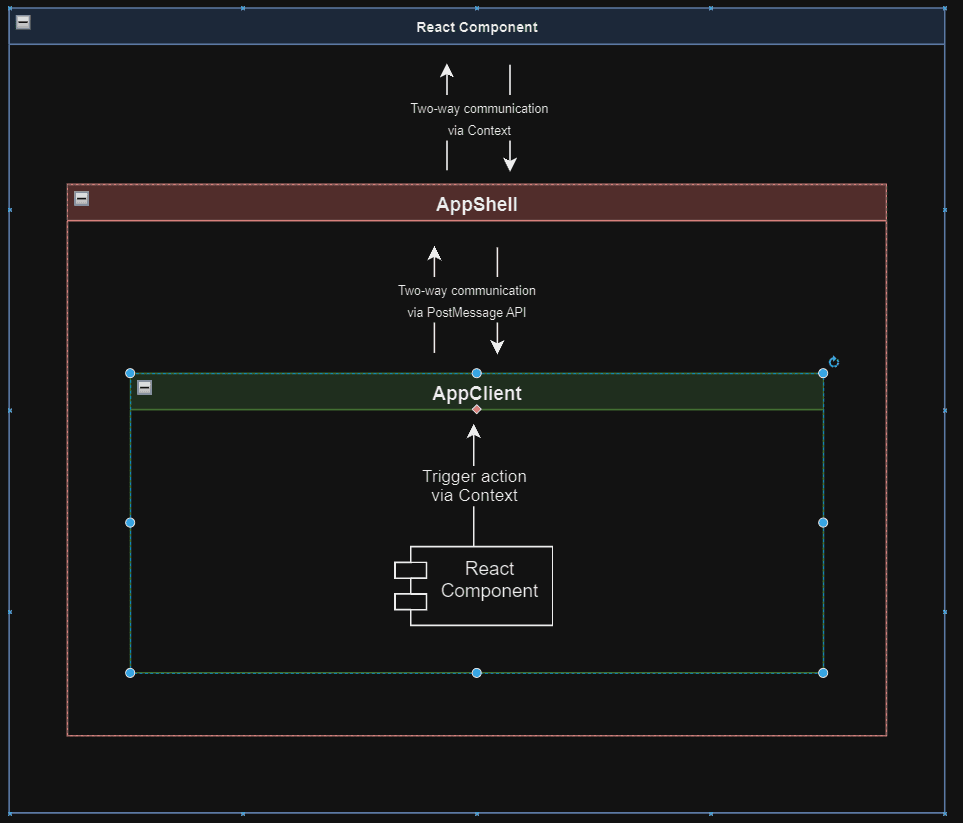This screenshot has height=823, width=963.
Task: Click the lower port rectangle on the component symbol
Action: (x=409, y=600)
